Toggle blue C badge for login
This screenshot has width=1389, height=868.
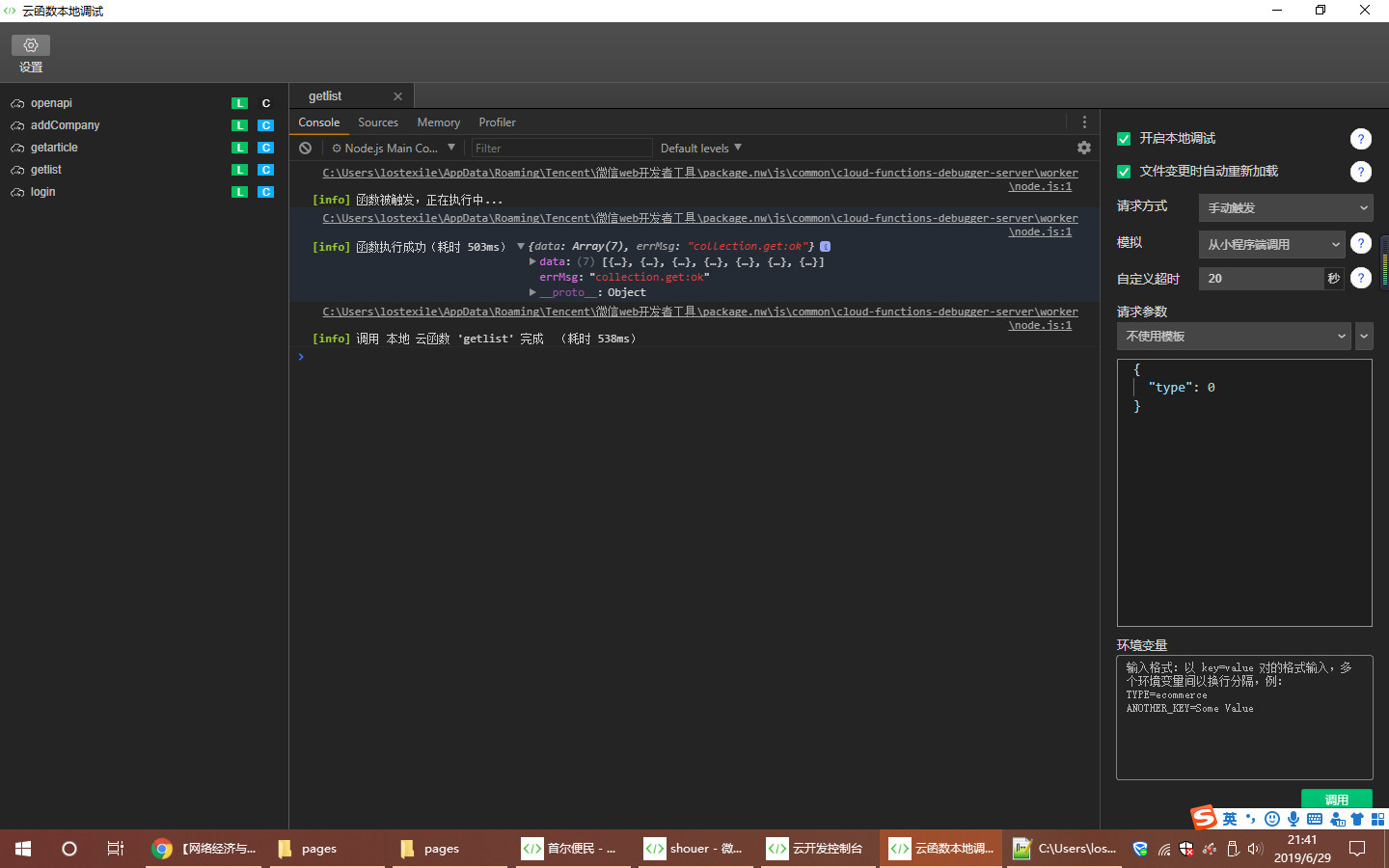(266, 192)
